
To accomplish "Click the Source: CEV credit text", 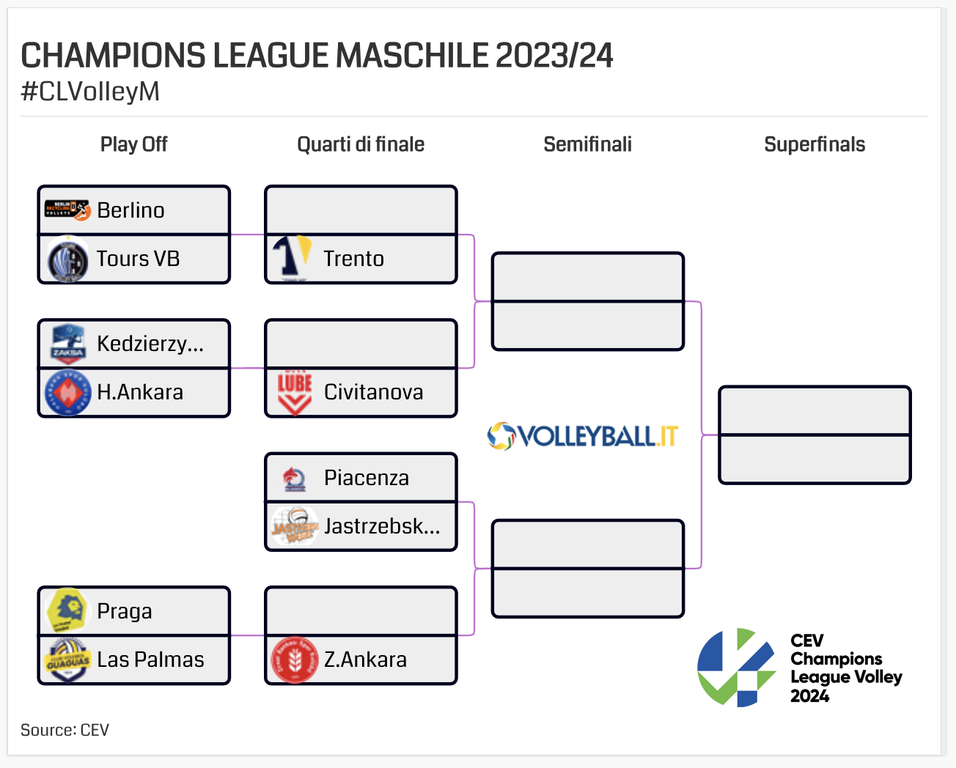I will (65, 730).
